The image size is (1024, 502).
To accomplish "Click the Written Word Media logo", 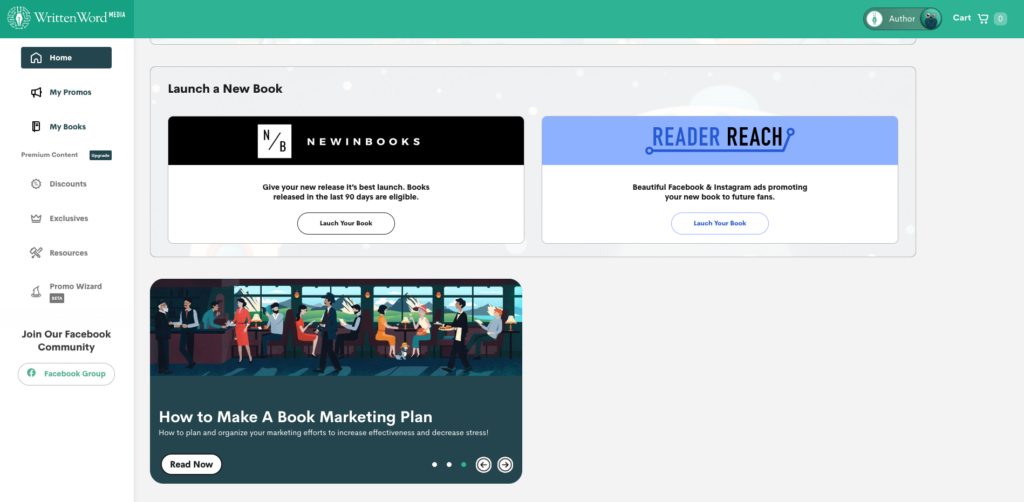I will coord(66,18).
